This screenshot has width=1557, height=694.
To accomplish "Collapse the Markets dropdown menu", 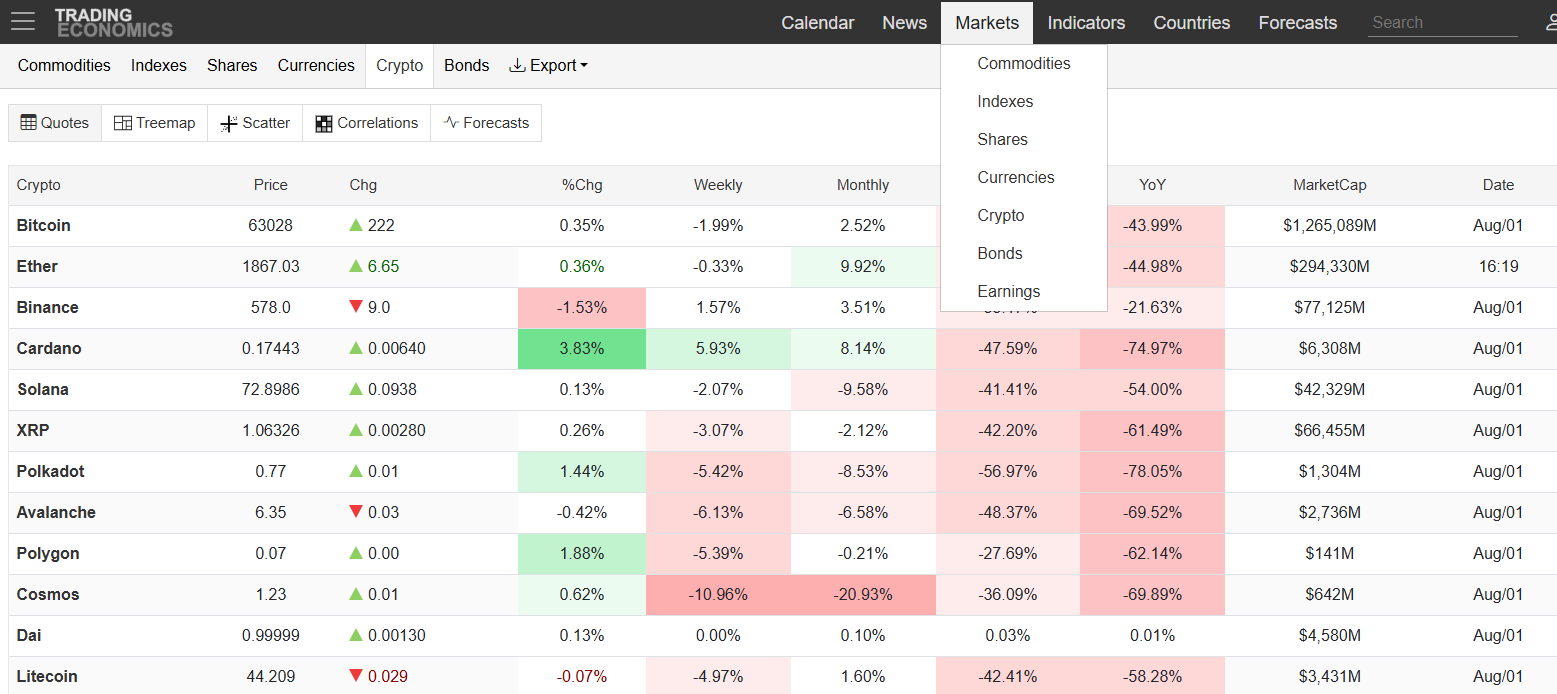I will [x=987, y=22].
